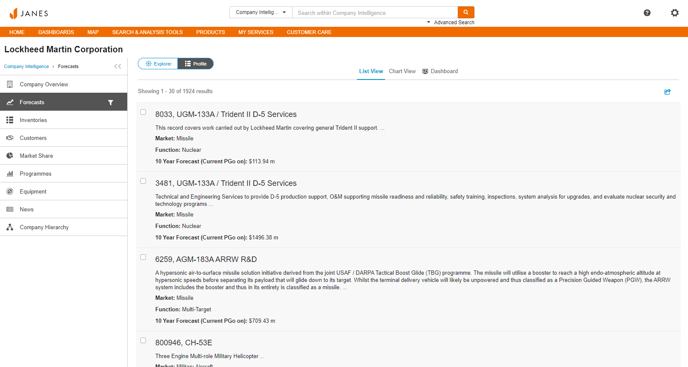The height and width of the screenshot is (367, 688).
Task: Switch to the Dashboard tab
Action: (440, 71)
